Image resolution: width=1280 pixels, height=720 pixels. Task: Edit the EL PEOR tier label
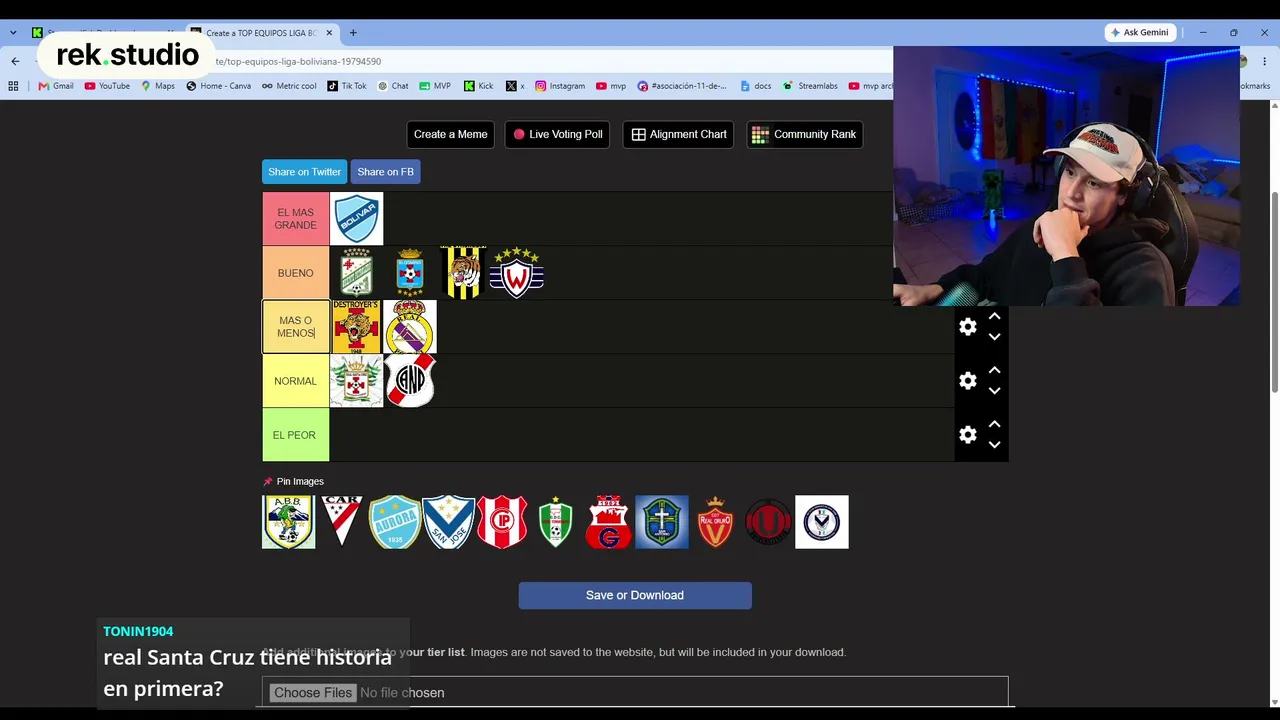pos(296,435)
